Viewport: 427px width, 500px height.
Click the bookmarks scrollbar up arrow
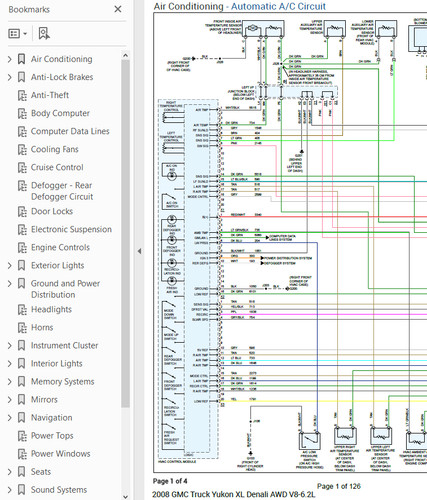pos(125,55)
